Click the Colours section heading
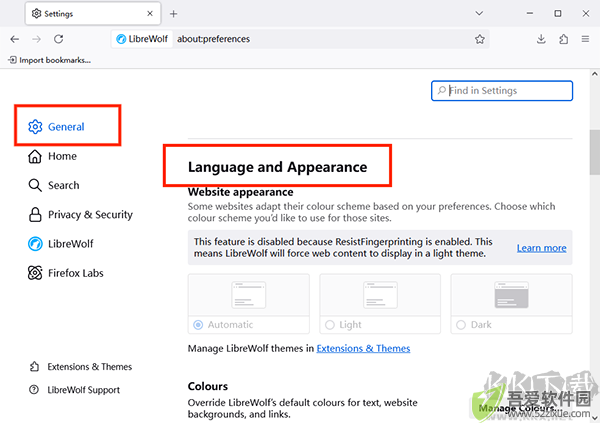Viewport: 600px width, 423px height. (208, 386)
